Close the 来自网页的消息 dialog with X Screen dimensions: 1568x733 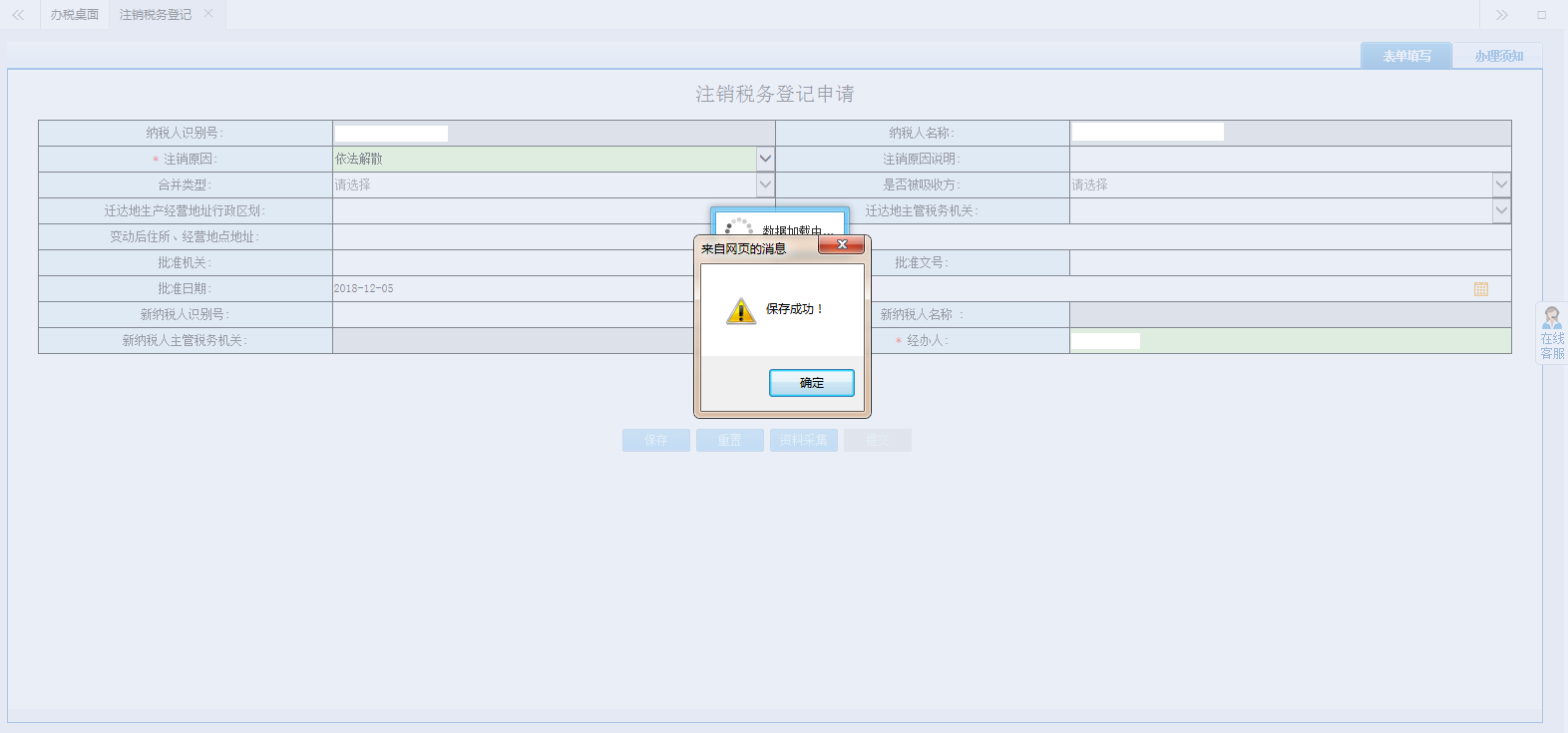(x=842, y=244)
